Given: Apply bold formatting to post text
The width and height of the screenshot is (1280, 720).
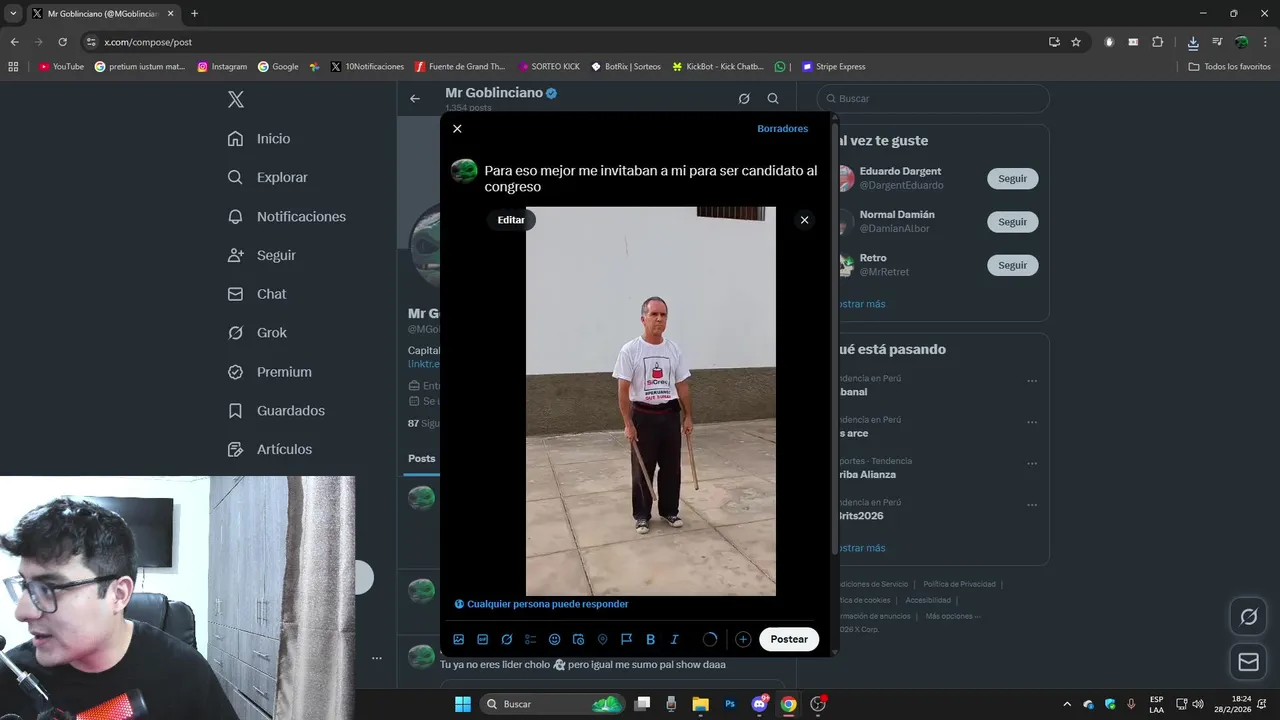Looking at the screenshot, I should point(650,639).
